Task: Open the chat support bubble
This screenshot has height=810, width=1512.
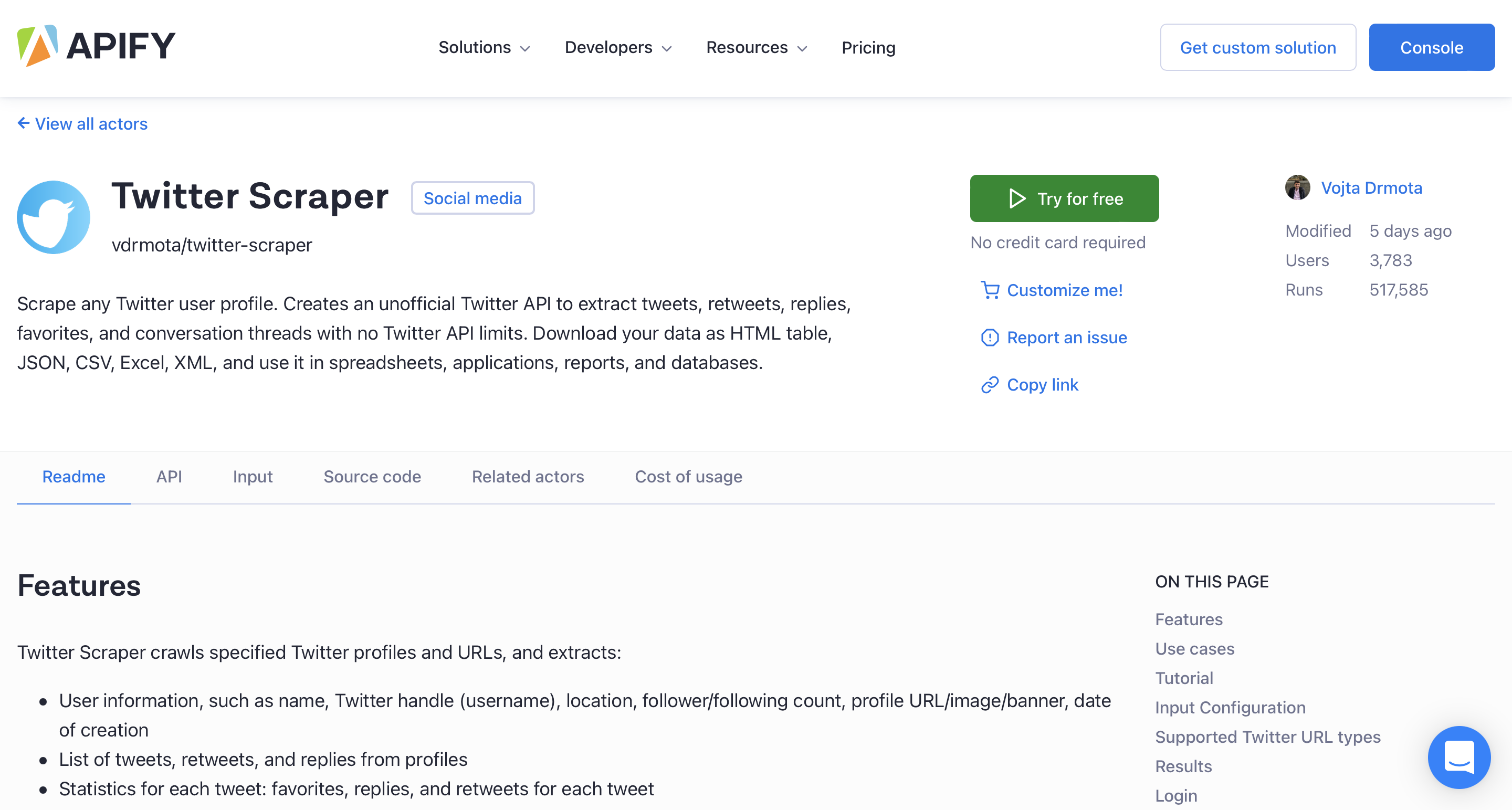Action: pos(1459,757)
